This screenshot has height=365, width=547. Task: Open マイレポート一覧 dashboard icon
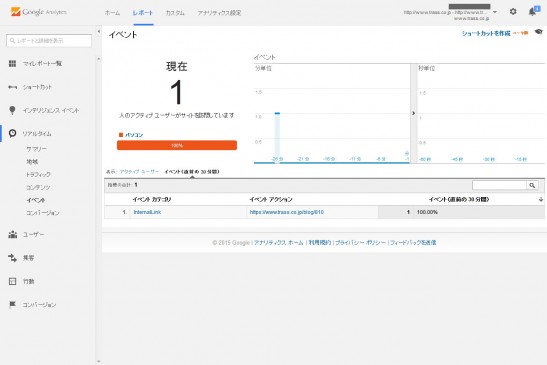click(12, 64)
